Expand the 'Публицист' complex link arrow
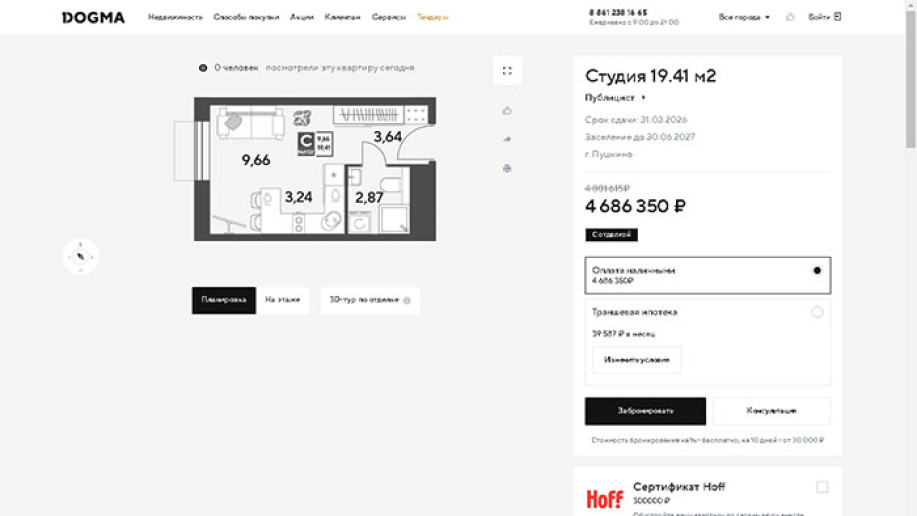917x516 pixels. pos(643,98)
